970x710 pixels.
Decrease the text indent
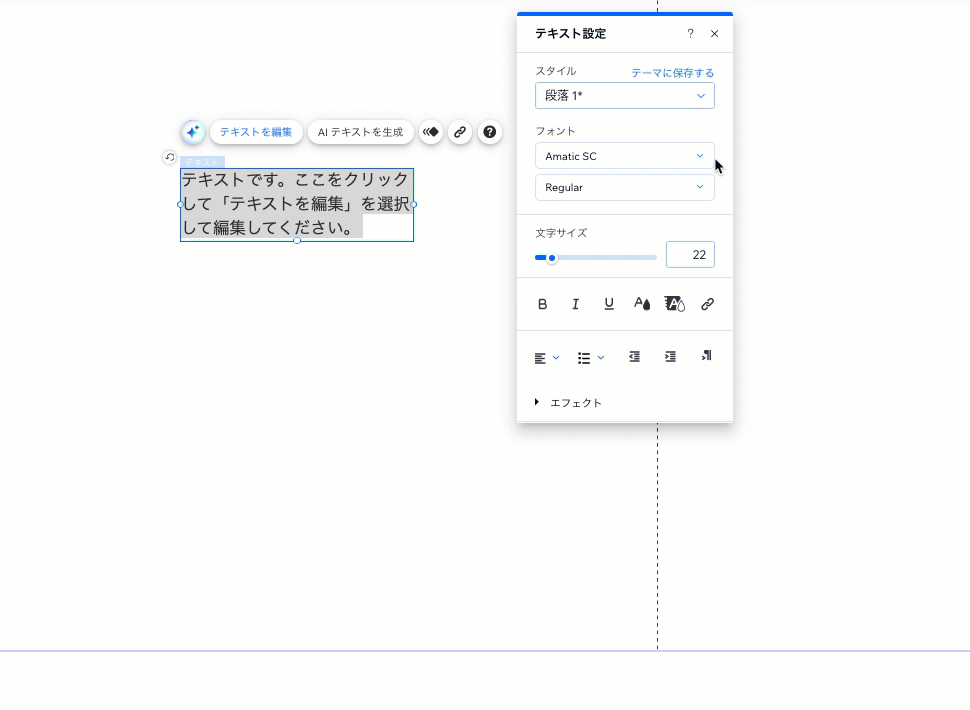coord(634,357)
